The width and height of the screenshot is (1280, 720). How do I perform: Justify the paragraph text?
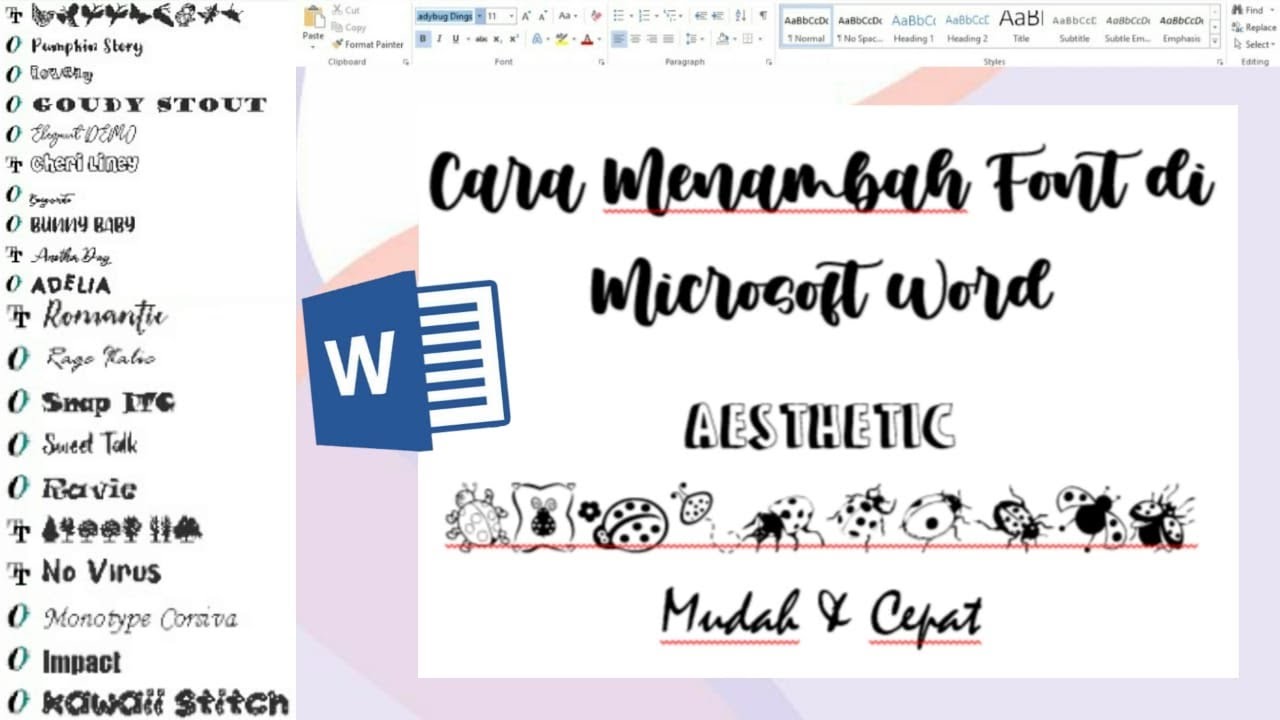coord(668,39)
